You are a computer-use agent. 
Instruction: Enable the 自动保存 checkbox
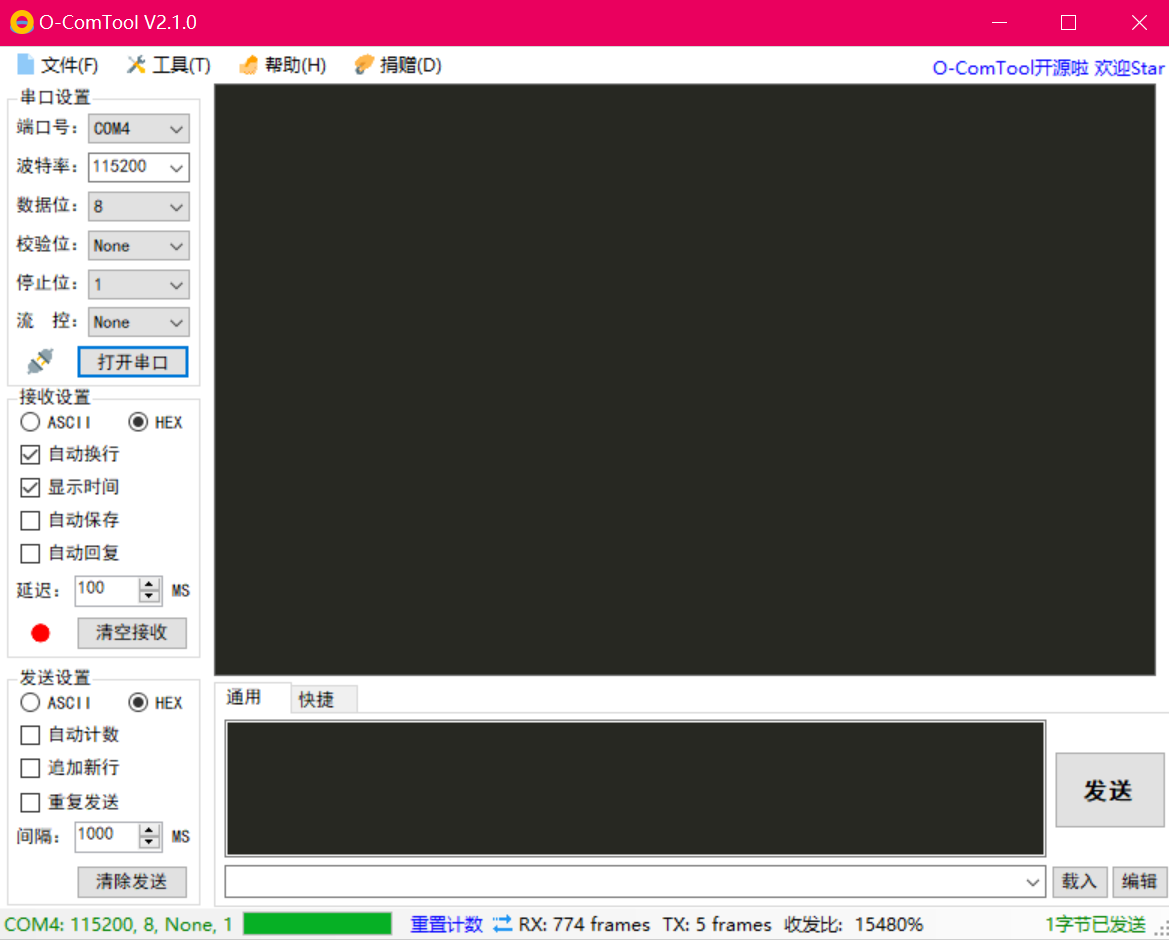coord(30,520)
